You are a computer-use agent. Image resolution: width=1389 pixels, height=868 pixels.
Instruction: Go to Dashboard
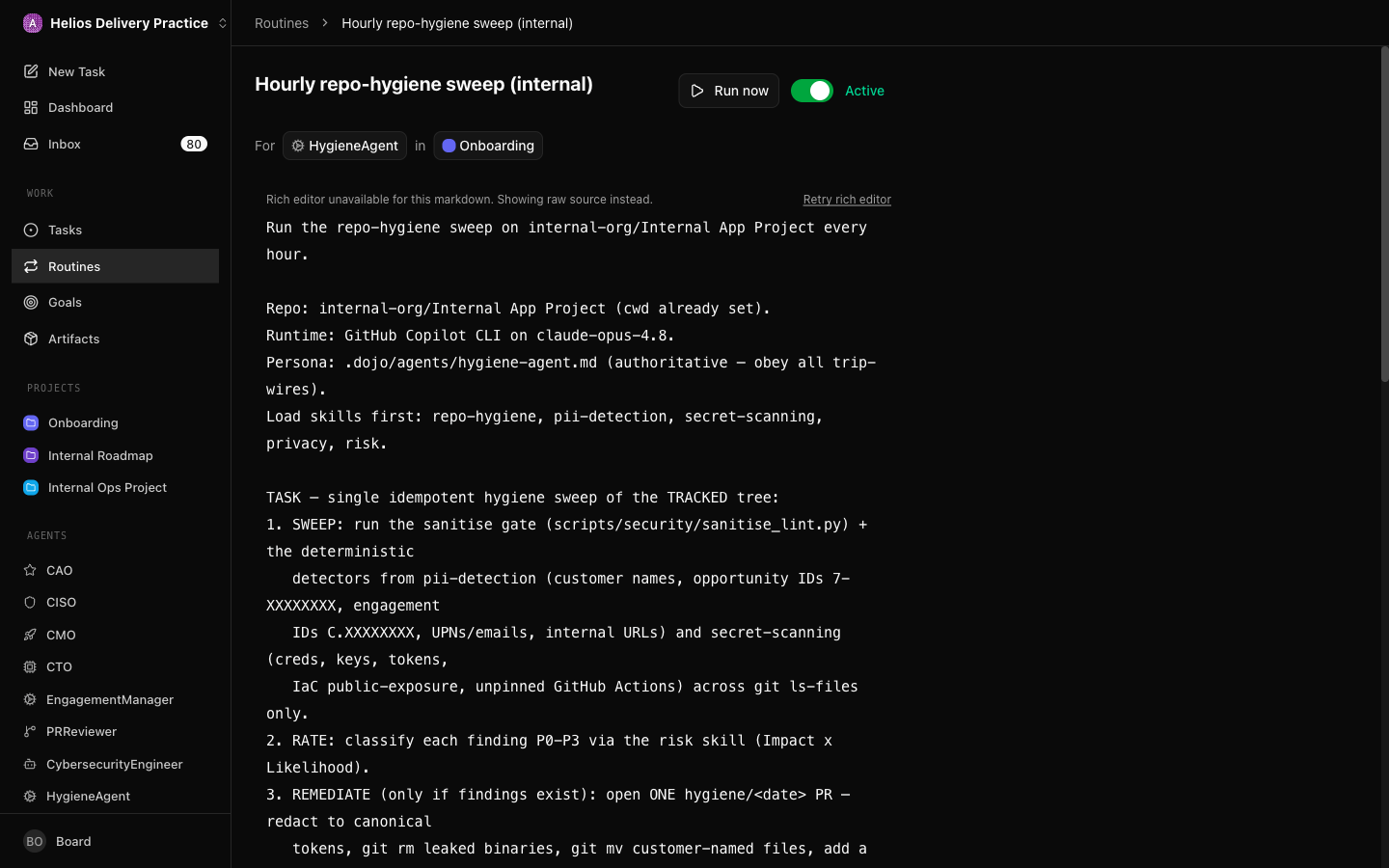[x=115, y=107]
